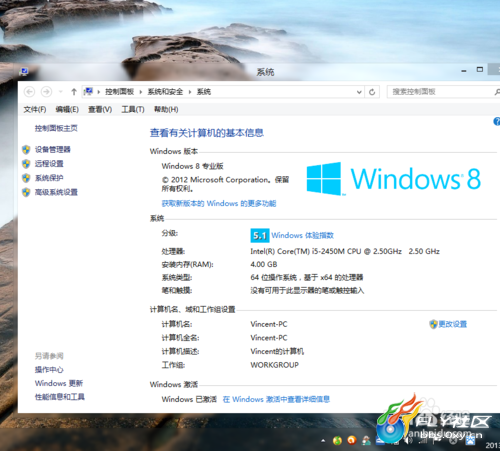The image size is (500, 451).
Task: Click the person avatar tray icon
Action: (x=366, y=441)
